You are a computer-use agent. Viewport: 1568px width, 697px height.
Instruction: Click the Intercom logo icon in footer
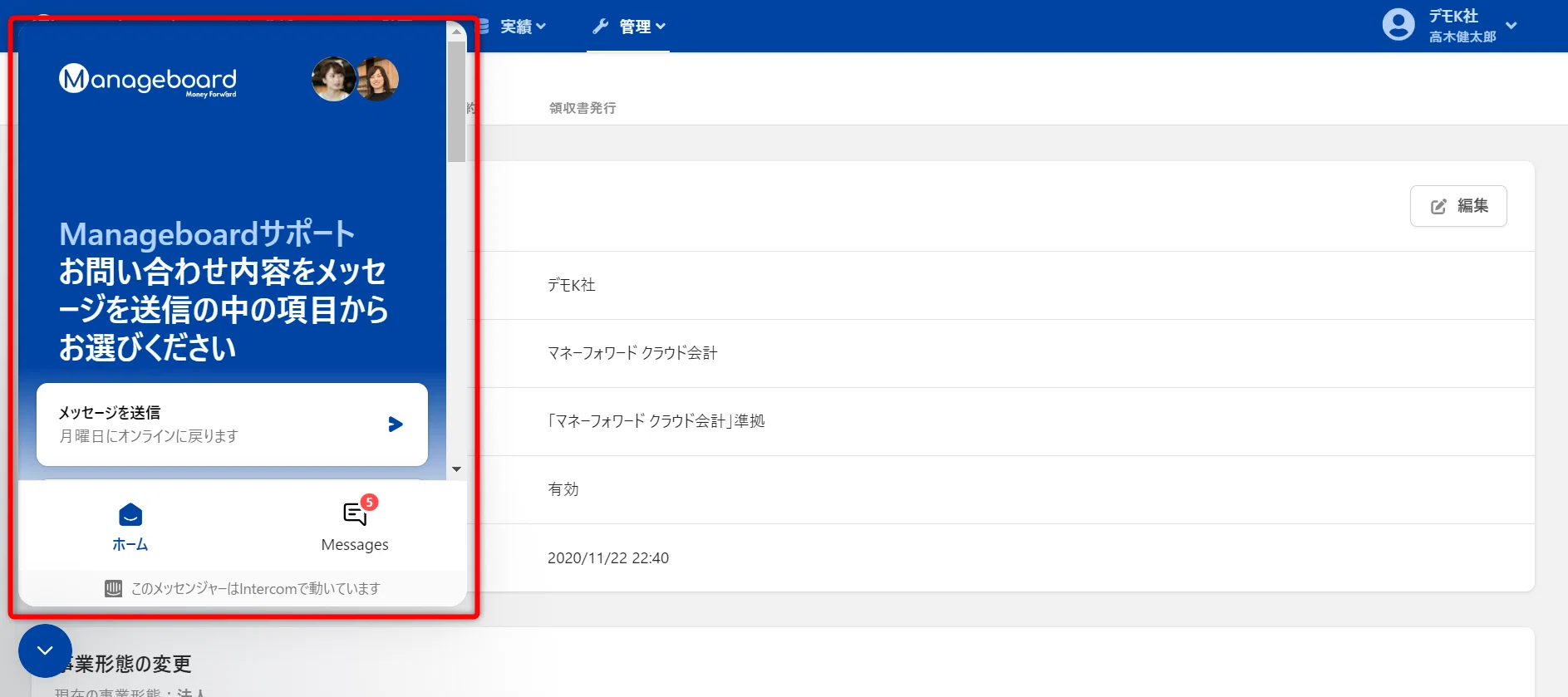114,589
